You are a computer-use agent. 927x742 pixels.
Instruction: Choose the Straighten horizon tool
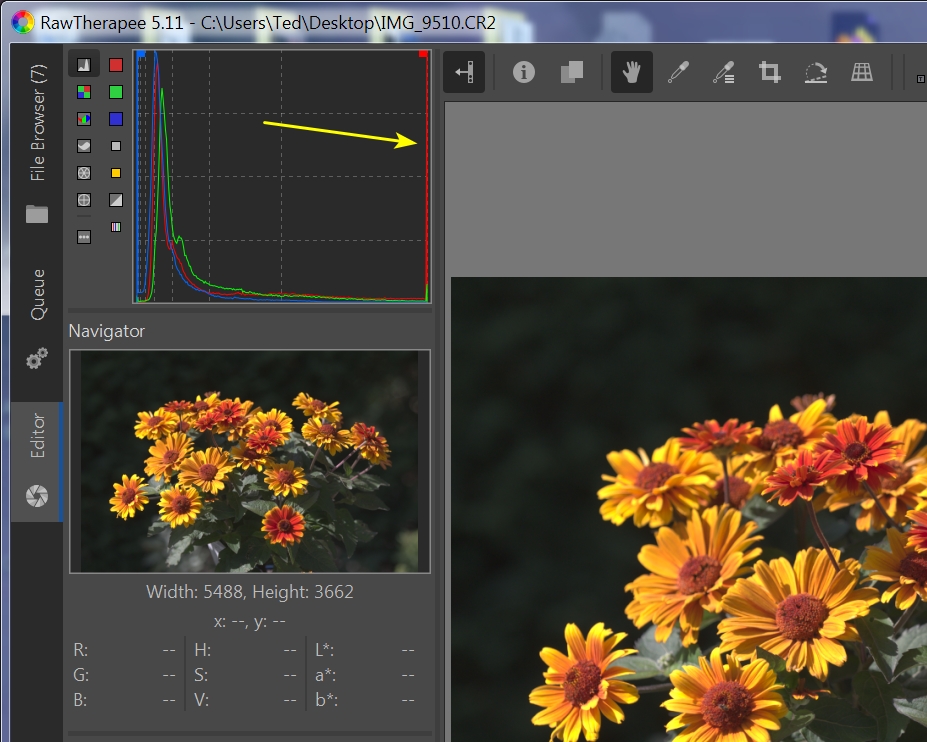click(816, 72)
